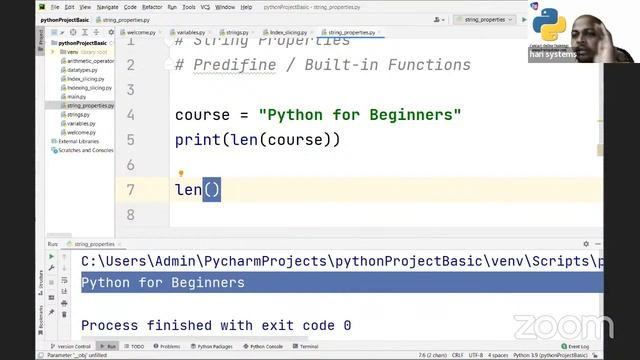Open the Version Control tool window

[x=70, y=346]
